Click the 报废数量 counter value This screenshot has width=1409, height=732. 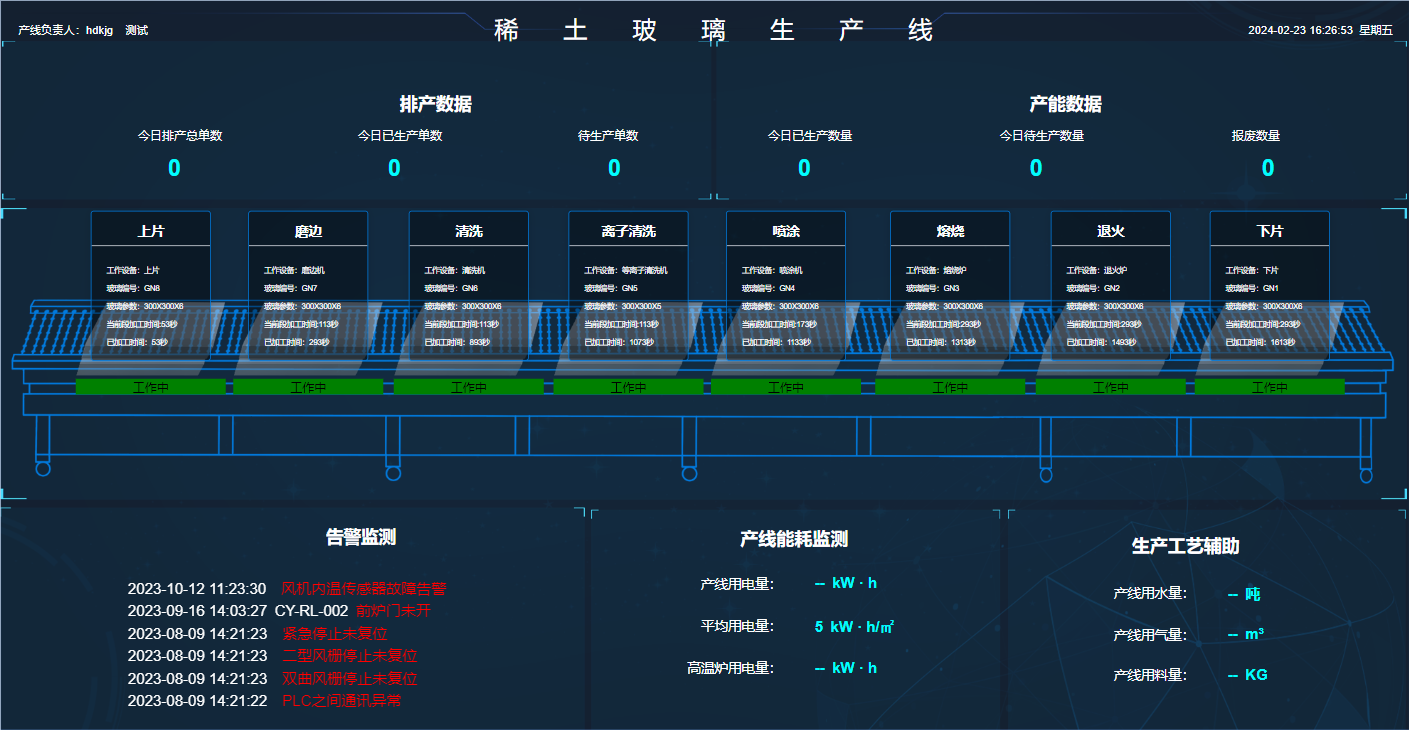pos(1267,168)
